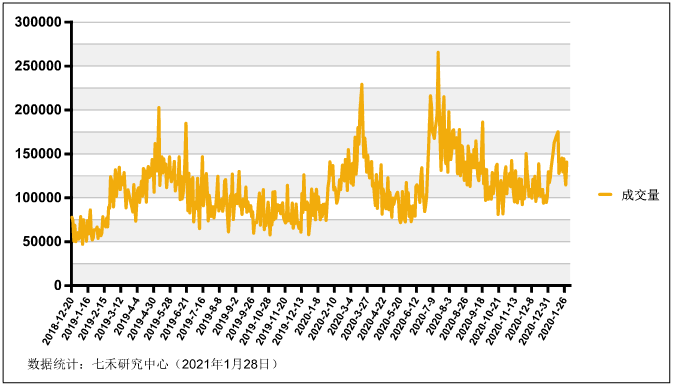The image size is (673, 386).
Task: Click the March 2020 volume peak
Action: [x=361, y=85]
